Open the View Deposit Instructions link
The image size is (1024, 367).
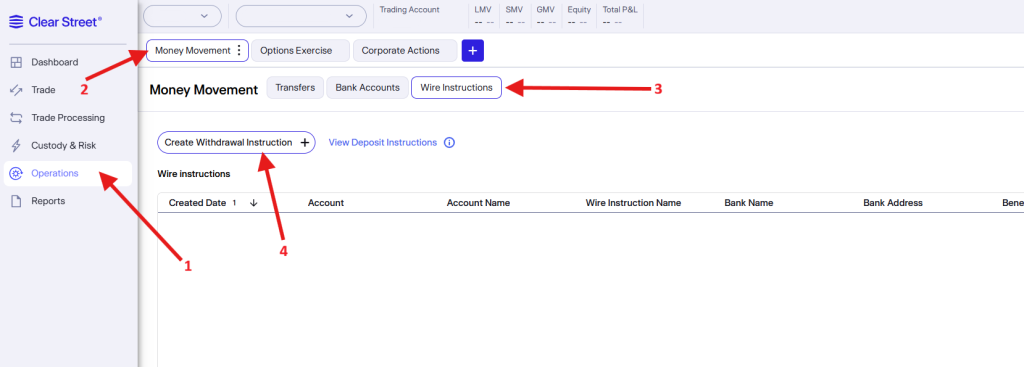click(x=383, y=142)
